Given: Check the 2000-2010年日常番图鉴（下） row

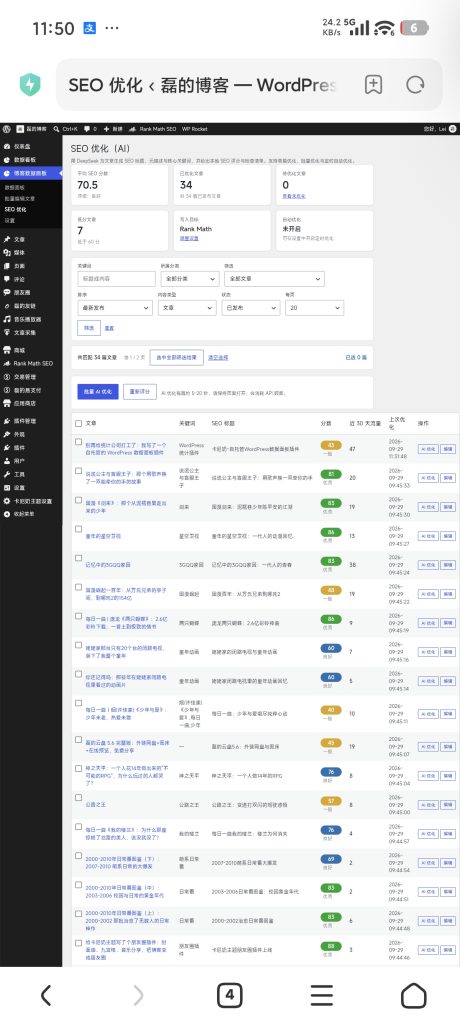Looking at the screenshot, I should pos(78,856).
